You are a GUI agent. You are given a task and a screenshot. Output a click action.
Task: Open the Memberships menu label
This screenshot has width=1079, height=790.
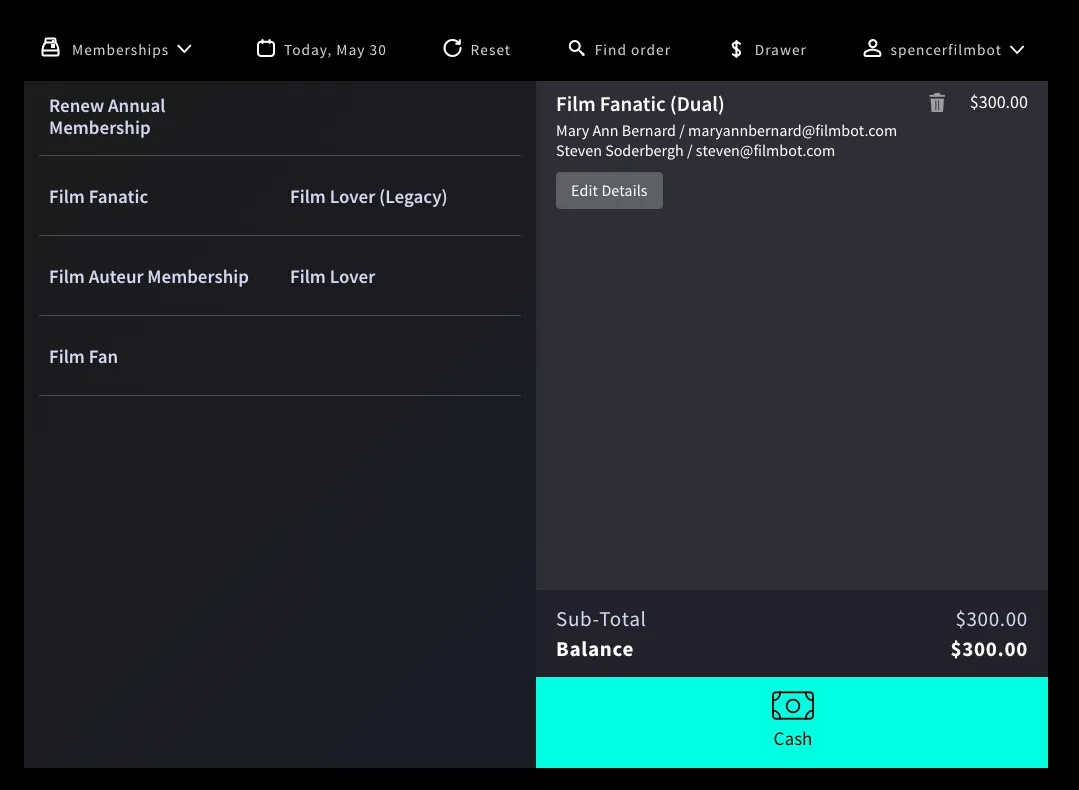pyautogui.click(x=120, y=50)
